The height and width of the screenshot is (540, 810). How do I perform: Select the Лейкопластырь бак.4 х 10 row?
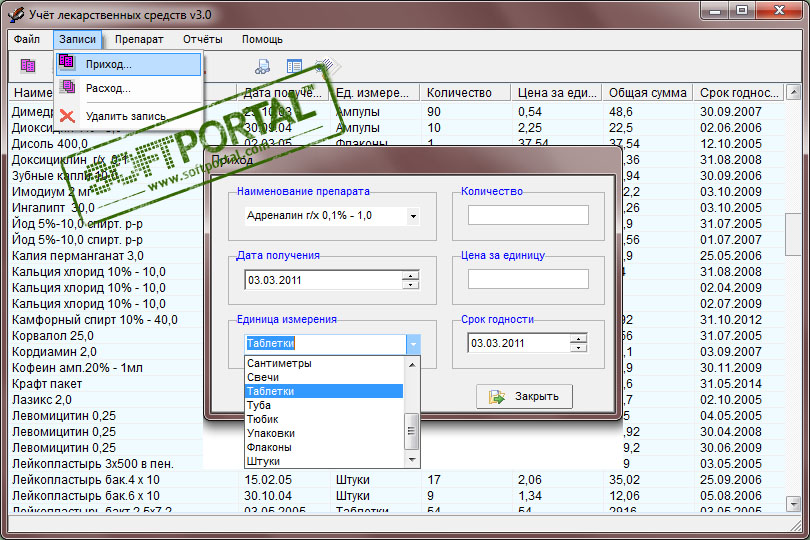(x=396, y=480)
